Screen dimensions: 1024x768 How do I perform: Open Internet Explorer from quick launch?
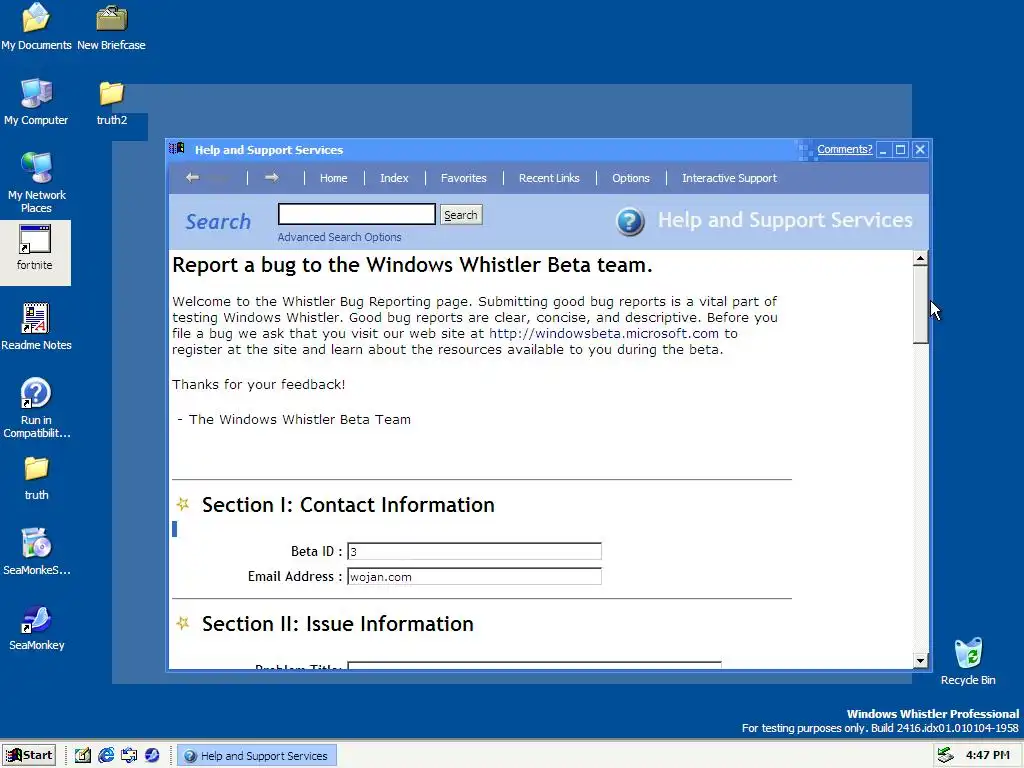106,755
